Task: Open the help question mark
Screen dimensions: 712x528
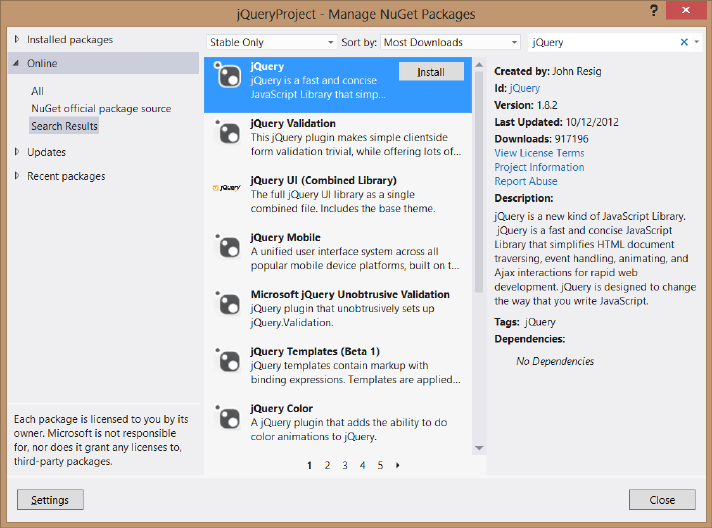Action: (x=654, y=10)
